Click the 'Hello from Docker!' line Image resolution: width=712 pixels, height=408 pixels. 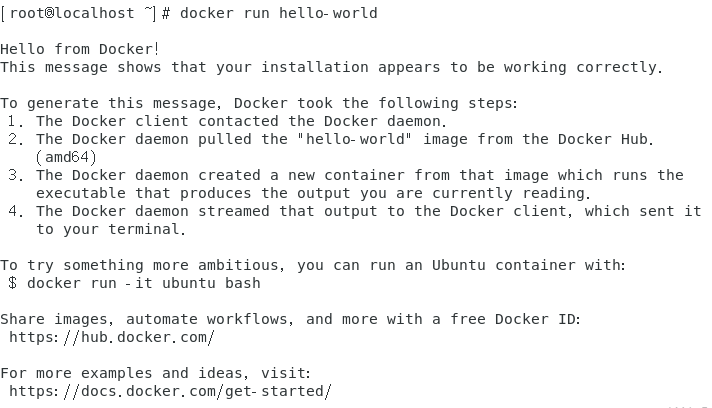pos(80,48)
